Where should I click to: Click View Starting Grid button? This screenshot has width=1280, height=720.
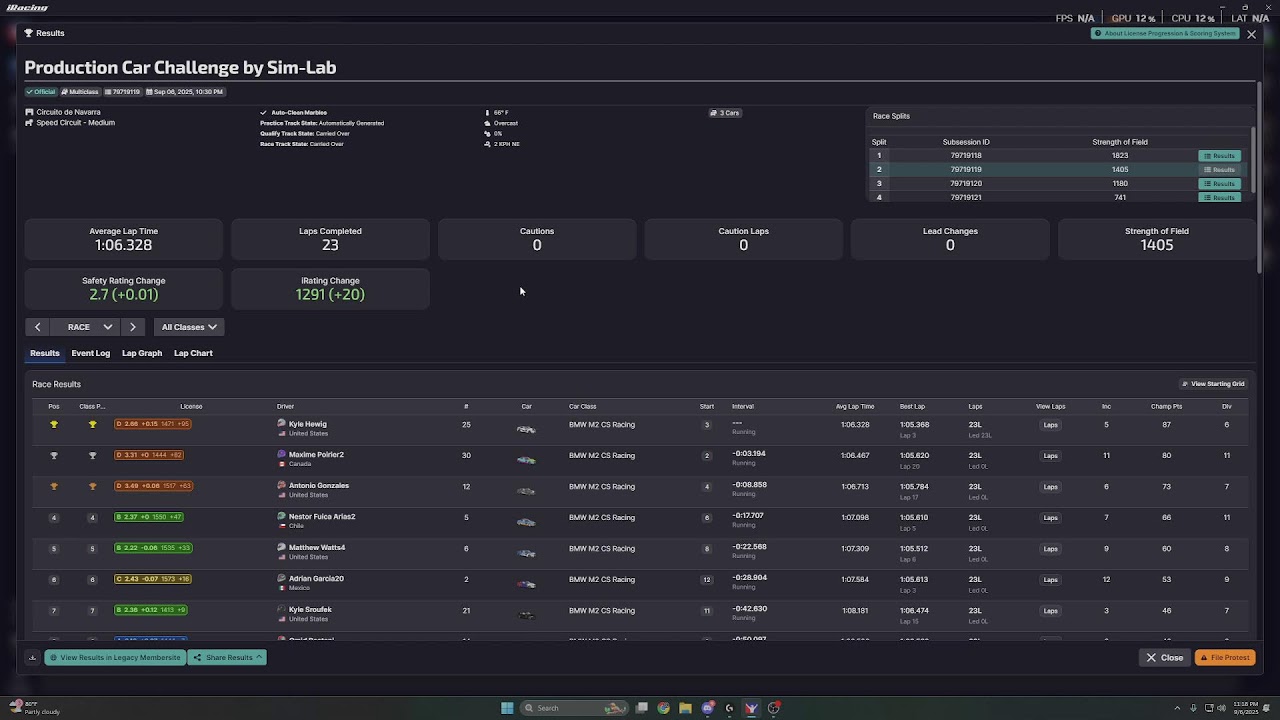1213,384
